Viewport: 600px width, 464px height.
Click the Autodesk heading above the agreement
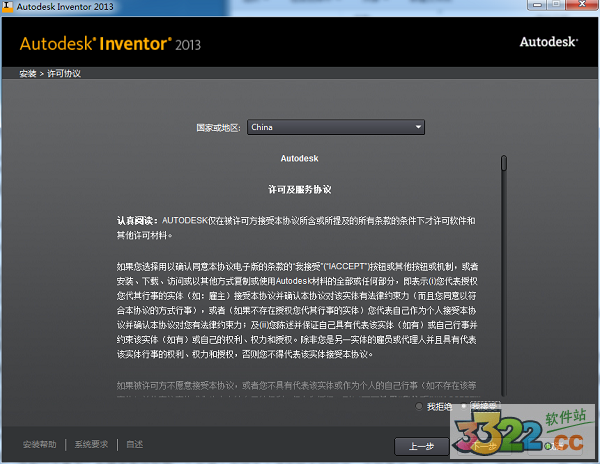299,158
